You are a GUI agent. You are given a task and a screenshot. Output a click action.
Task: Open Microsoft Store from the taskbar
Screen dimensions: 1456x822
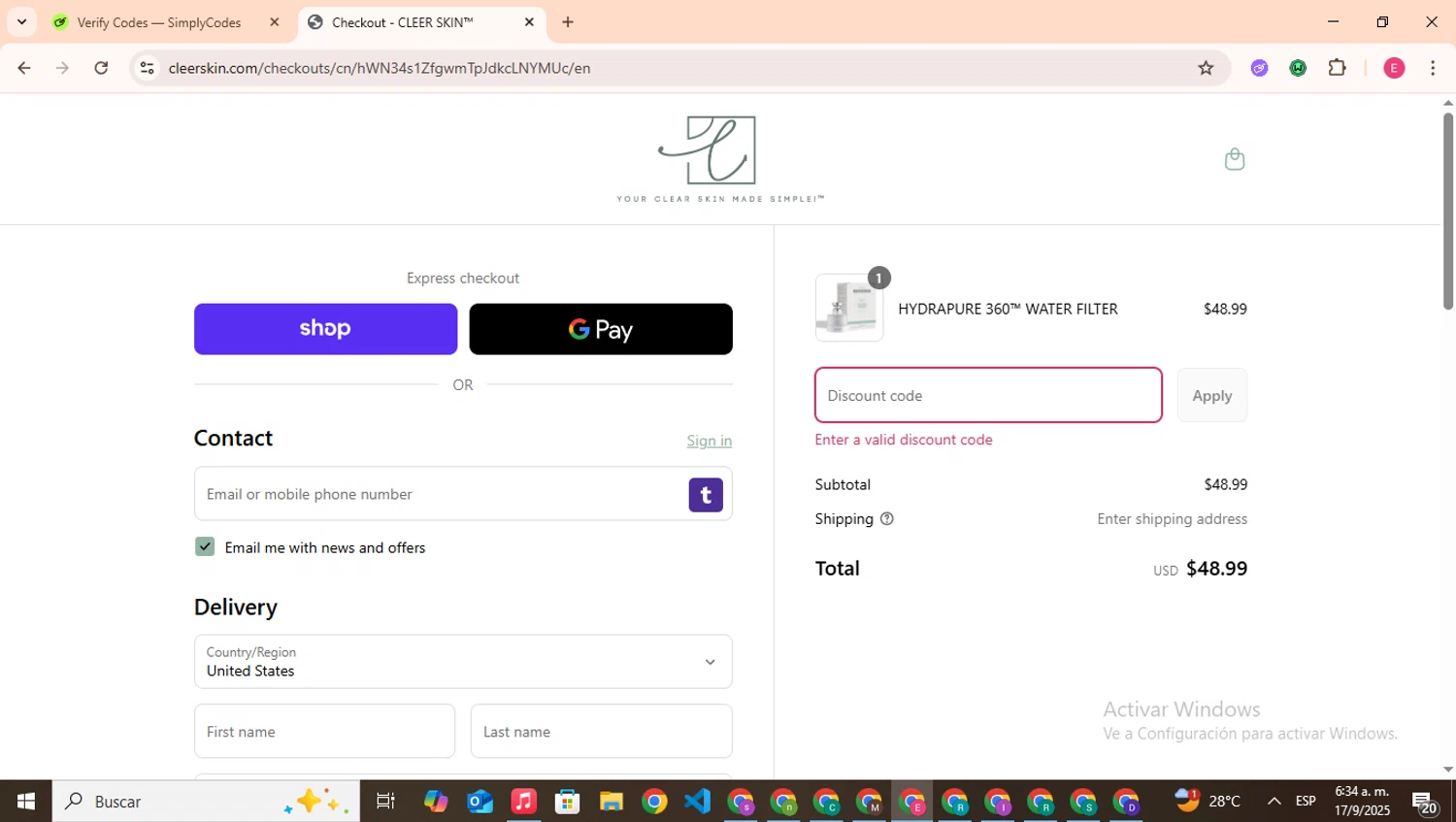pyautogui.click(x=567, y=802)
